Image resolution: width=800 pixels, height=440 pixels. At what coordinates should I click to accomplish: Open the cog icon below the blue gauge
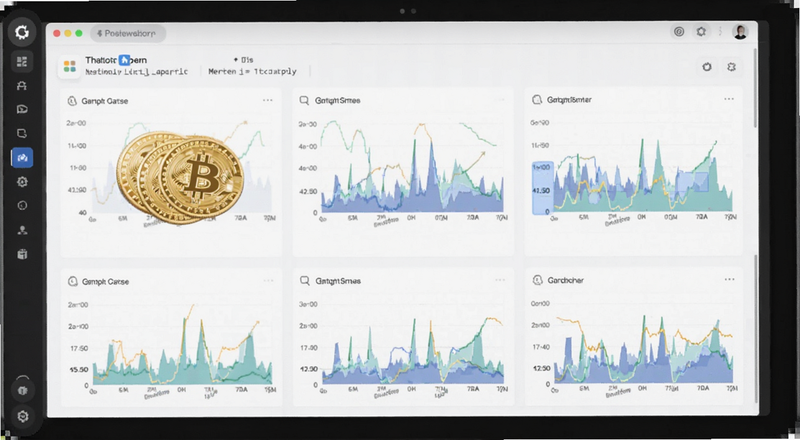pyautogui.click(x=22, y=182)
